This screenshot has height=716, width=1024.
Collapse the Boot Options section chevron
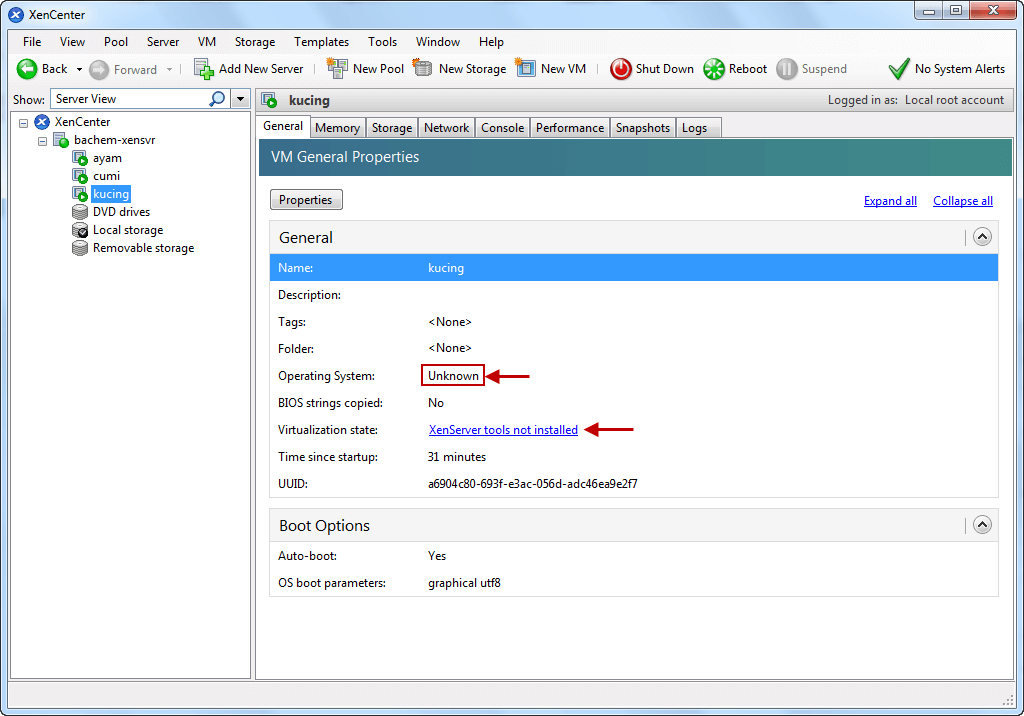tap(982, 525)
